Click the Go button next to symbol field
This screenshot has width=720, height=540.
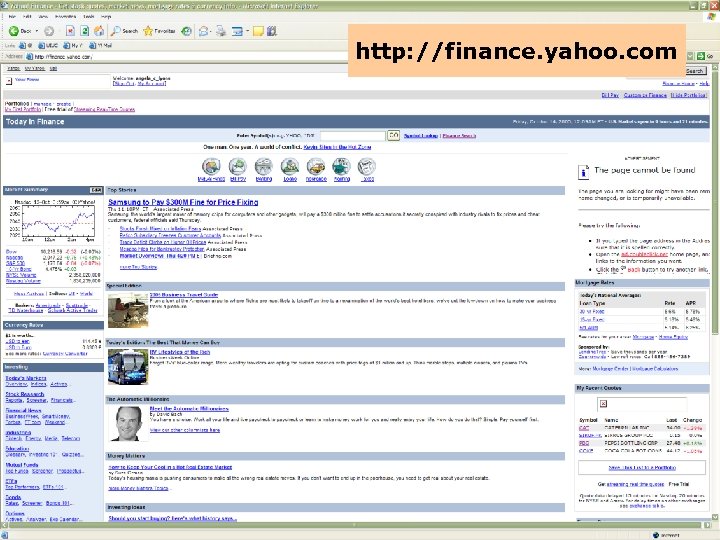394,135
